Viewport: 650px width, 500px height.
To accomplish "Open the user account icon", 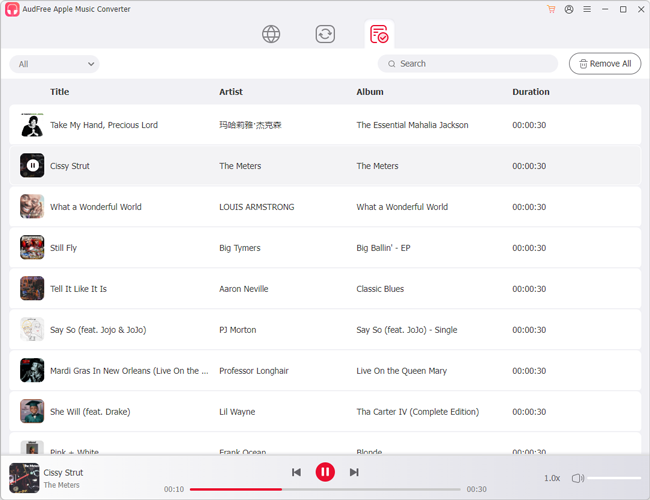I will coord(569,9).
